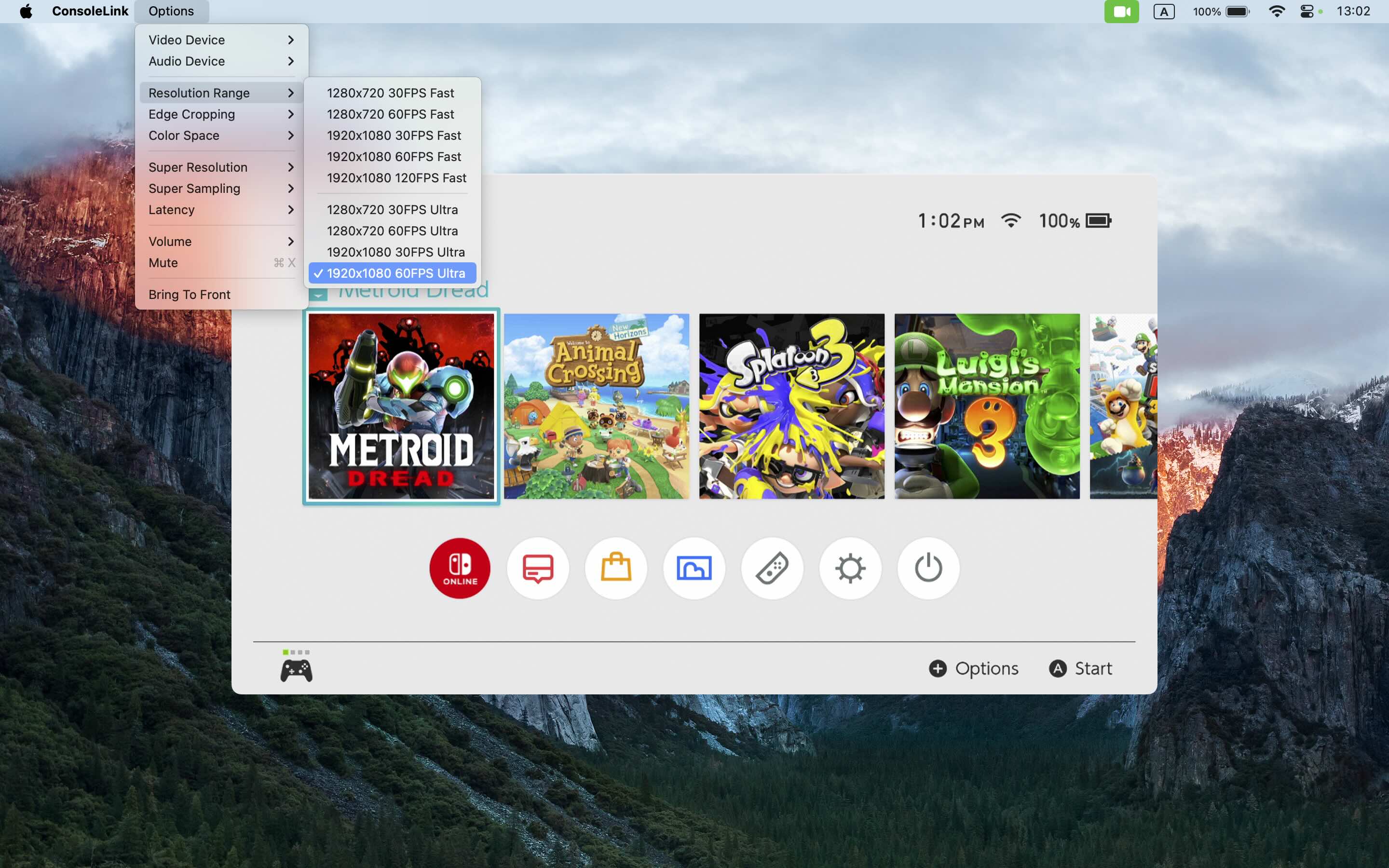Open the Album icon

coord(694,568)
